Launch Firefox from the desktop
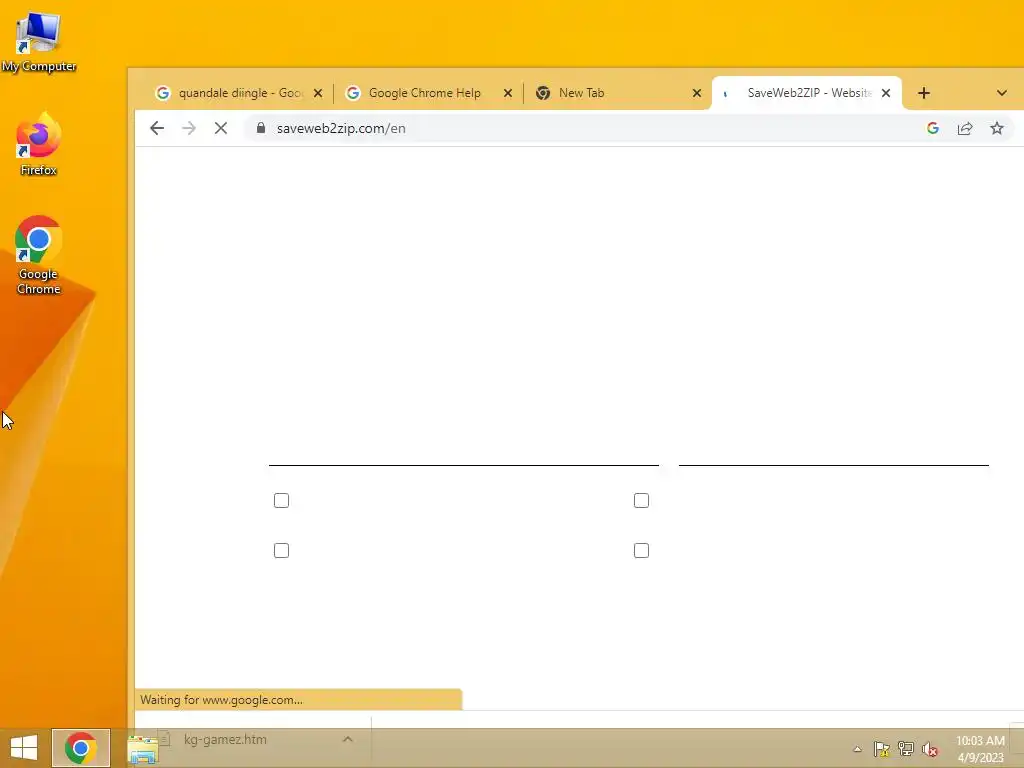This screenshot has height=768, width=1024. (x=39, y=145)
